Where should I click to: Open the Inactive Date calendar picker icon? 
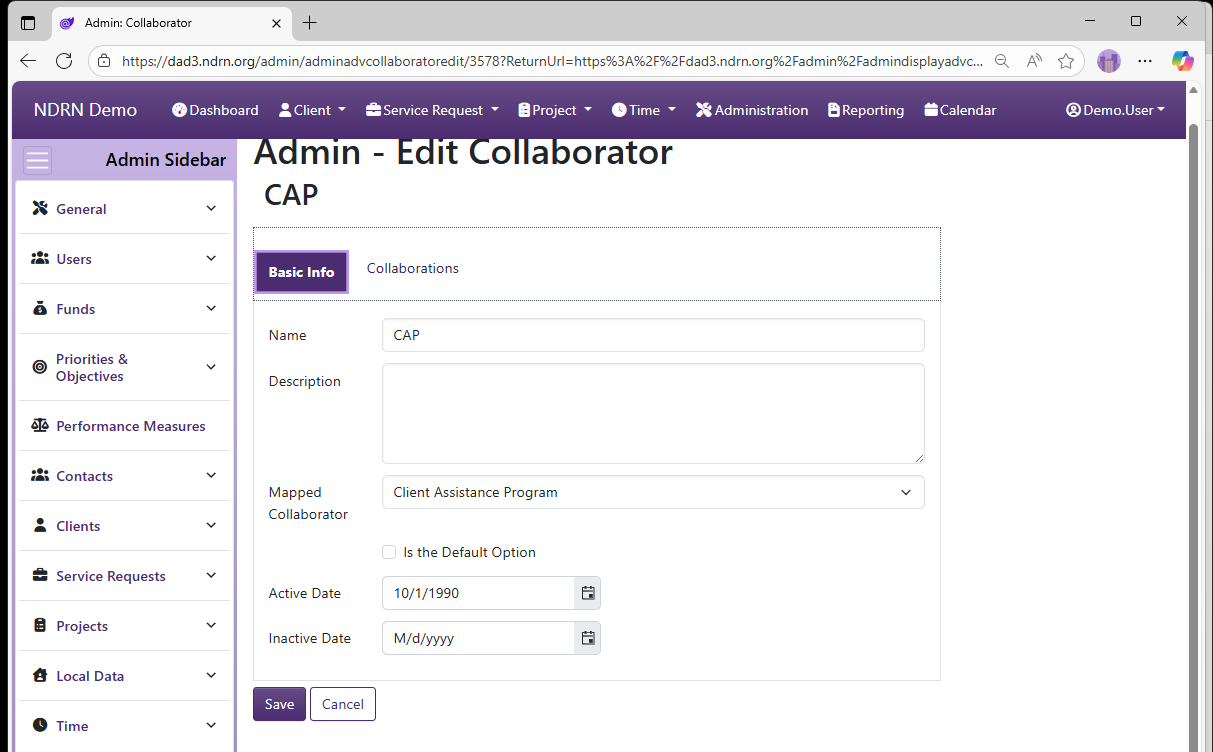coord(588,638)
